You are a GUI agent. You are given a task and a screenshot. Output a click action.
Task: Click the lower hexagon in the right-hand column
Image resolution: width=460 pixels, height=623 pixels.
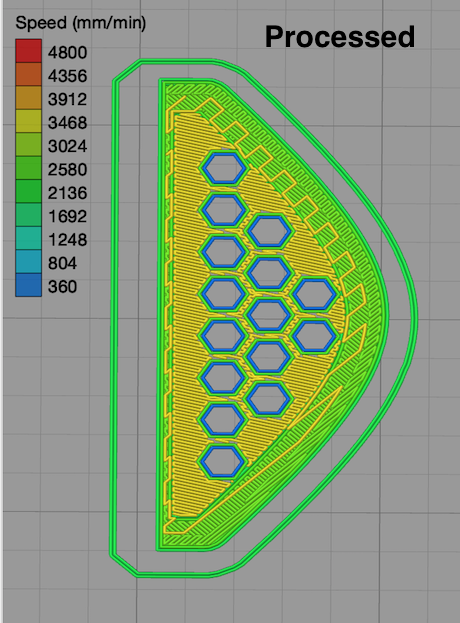click(x=315, y=336)
